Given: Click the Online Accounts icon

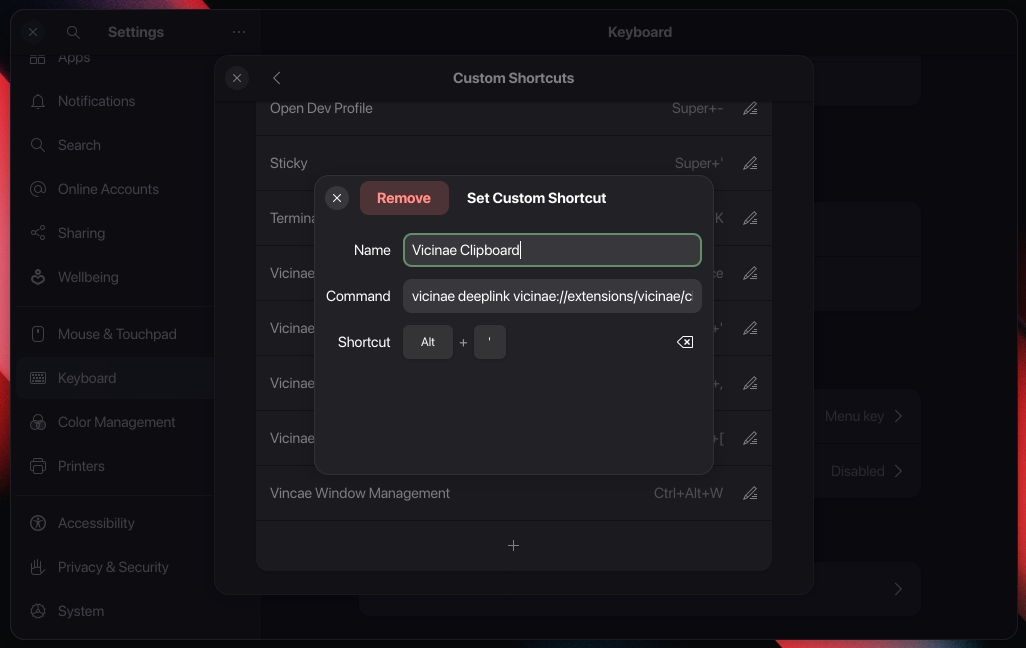Looking at the screenshot, I should (37, 189).
